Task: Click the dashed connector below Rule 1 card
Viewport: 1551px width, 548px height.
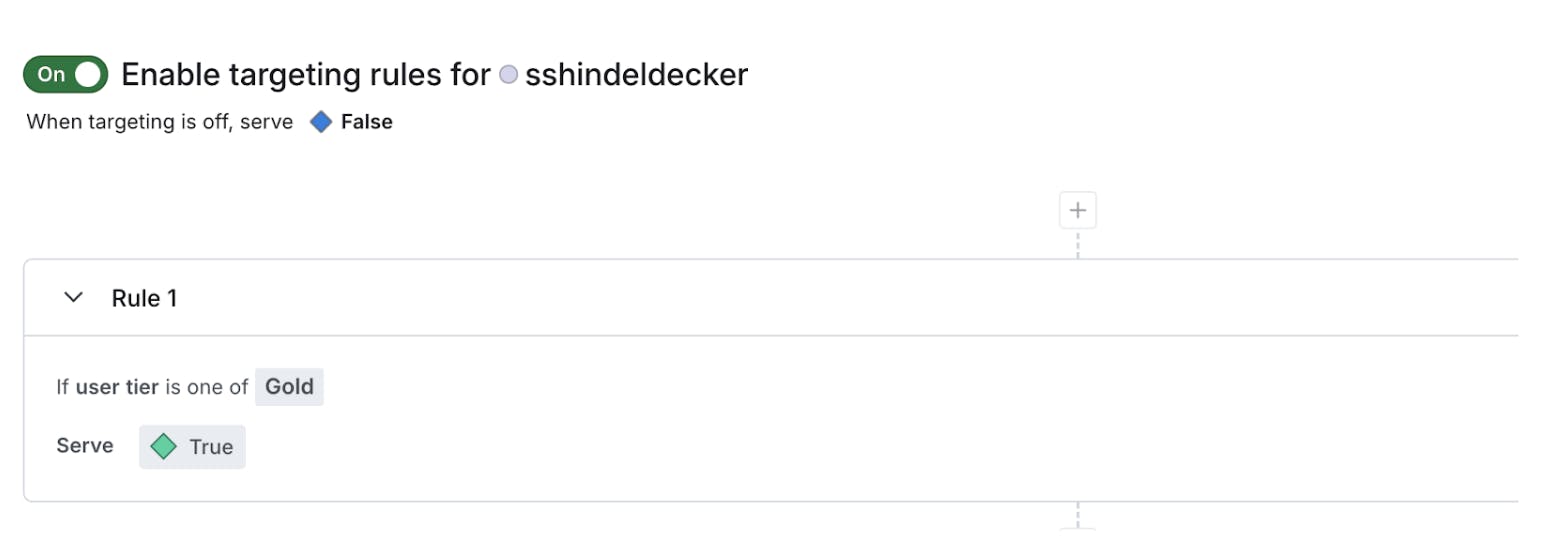Action: 1077,515
